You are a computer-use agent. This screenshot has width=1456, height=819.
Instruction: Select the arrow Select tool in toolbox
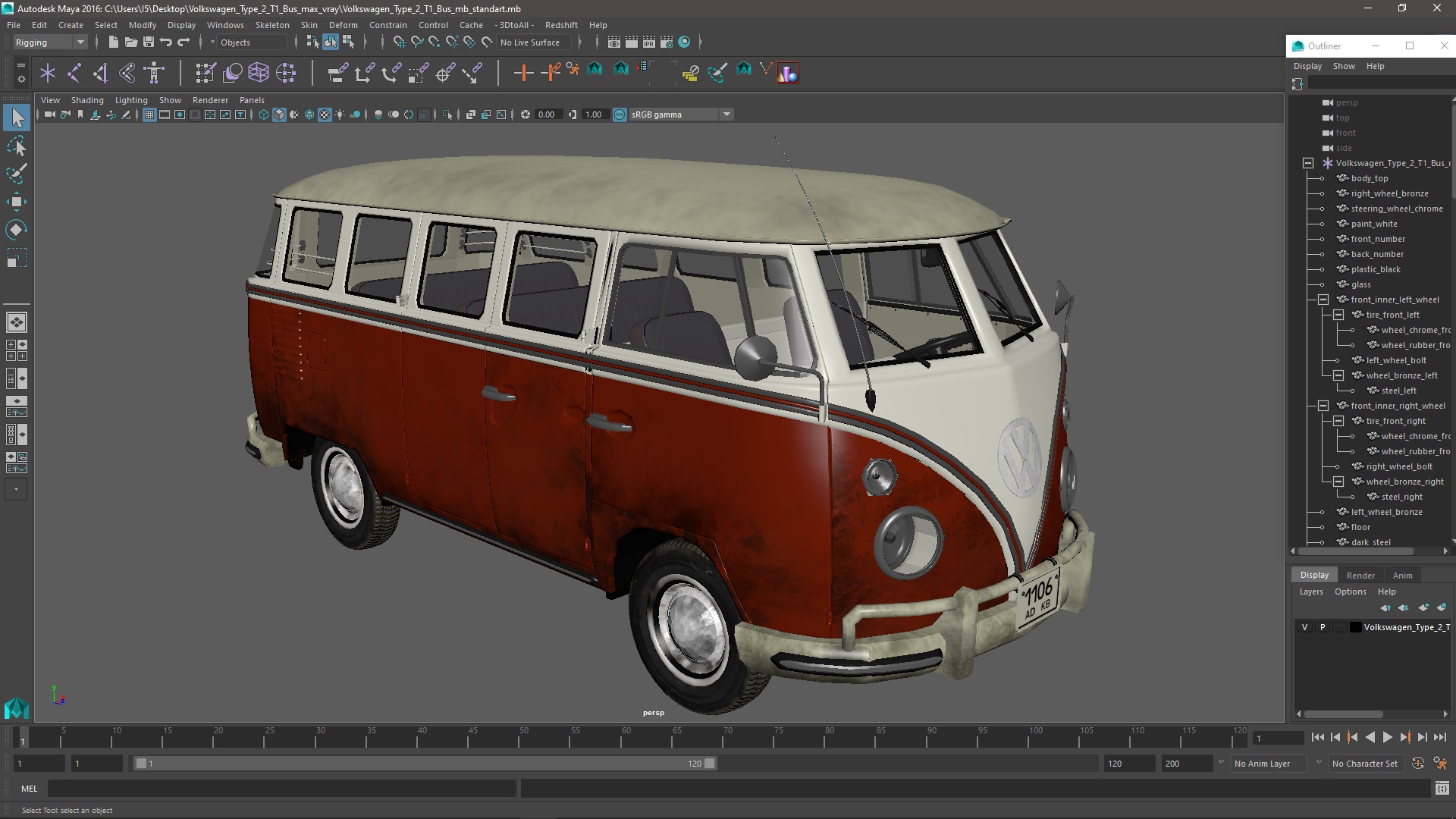click(17, 118)
